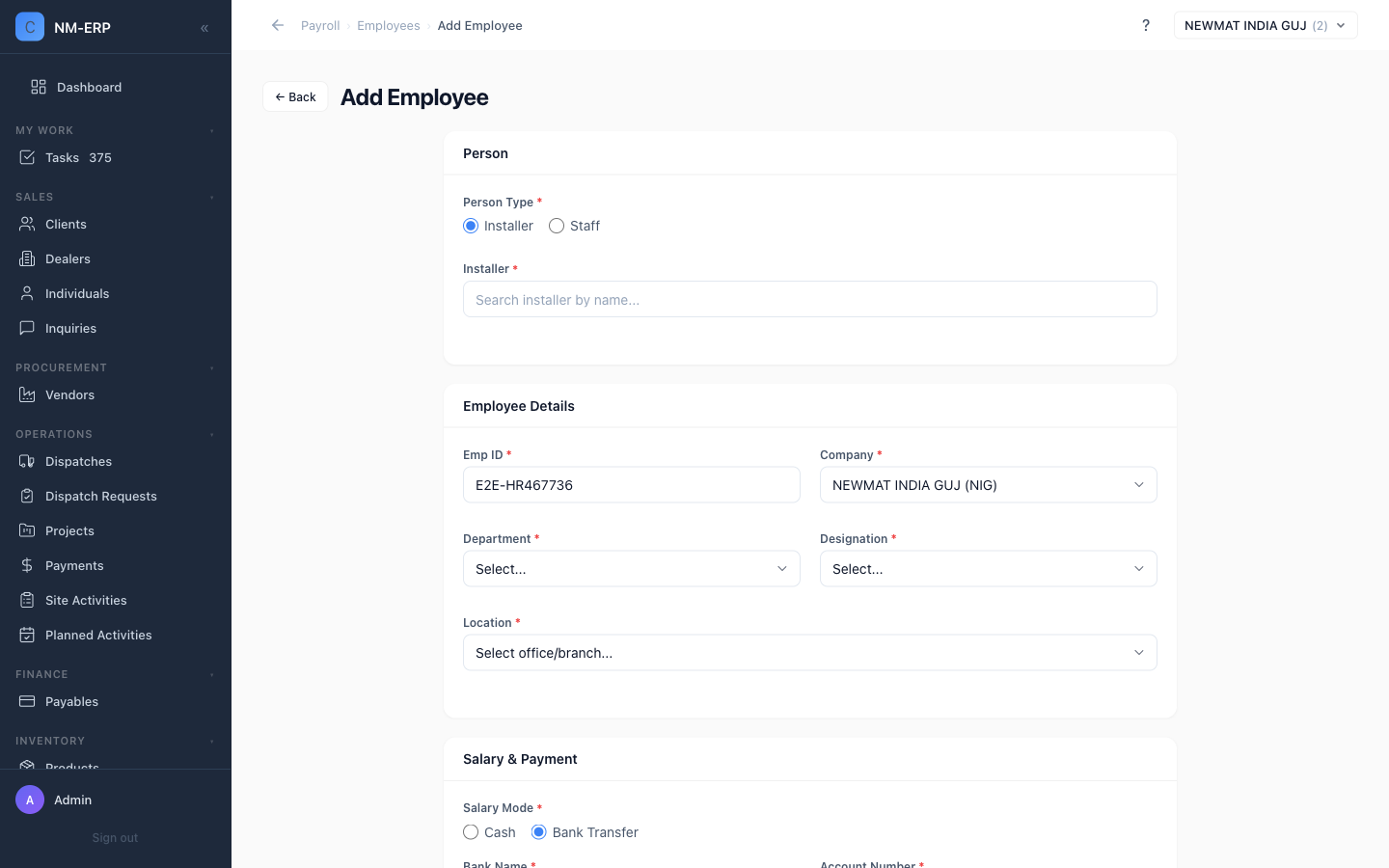
Task: Collapse the MY WORK sidebar section
Action: coord(211,130)
